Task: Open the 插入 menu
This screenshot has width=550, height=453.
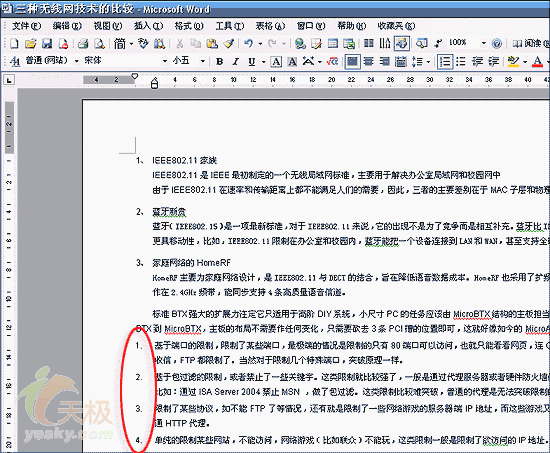Action: point(148,26)
